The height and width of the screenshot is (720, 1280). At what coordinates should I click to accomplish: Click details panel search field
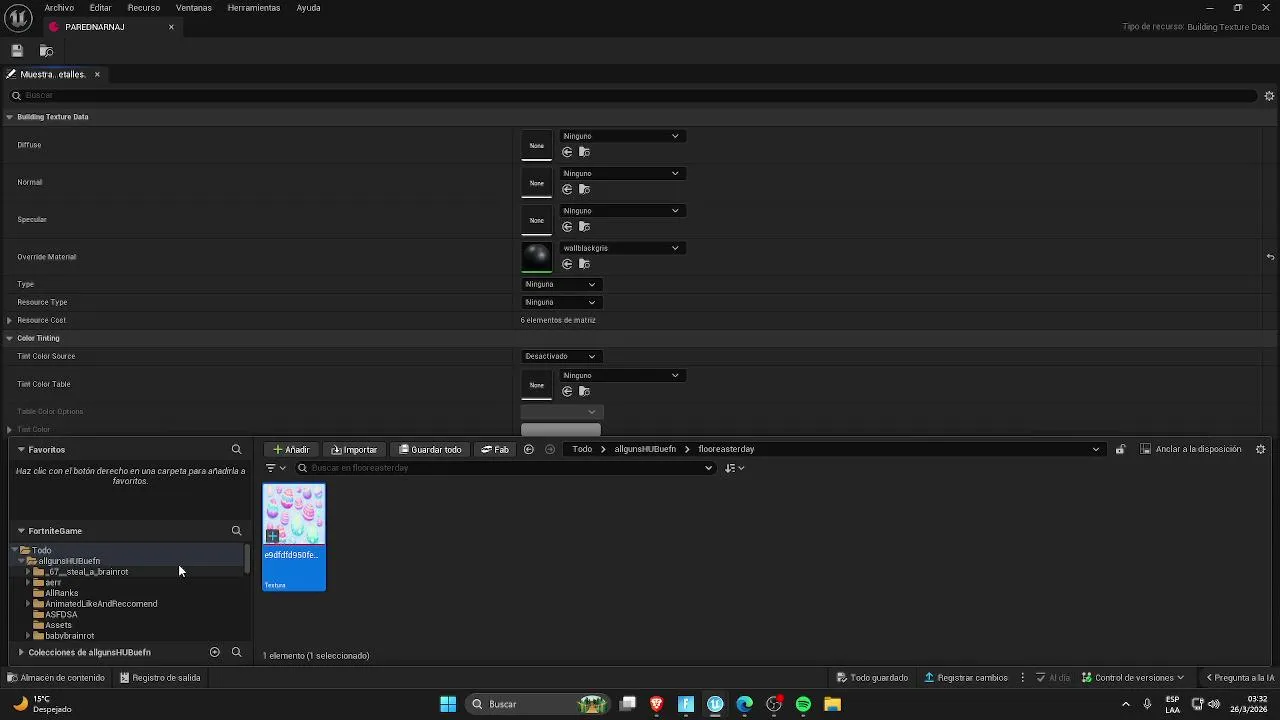coord(635,96)
